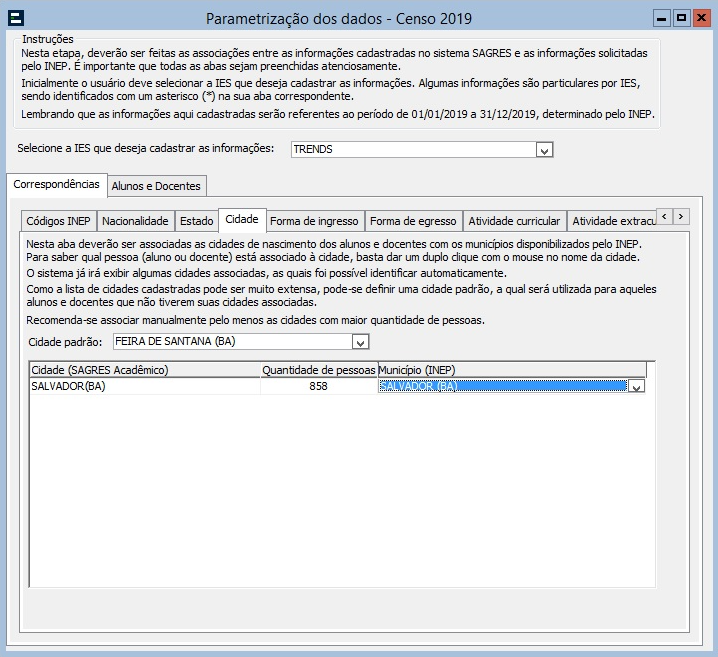Open Município dropdown in the SALVADOR row
Viewport: 718px width, 657px height.
click(635, 387)
